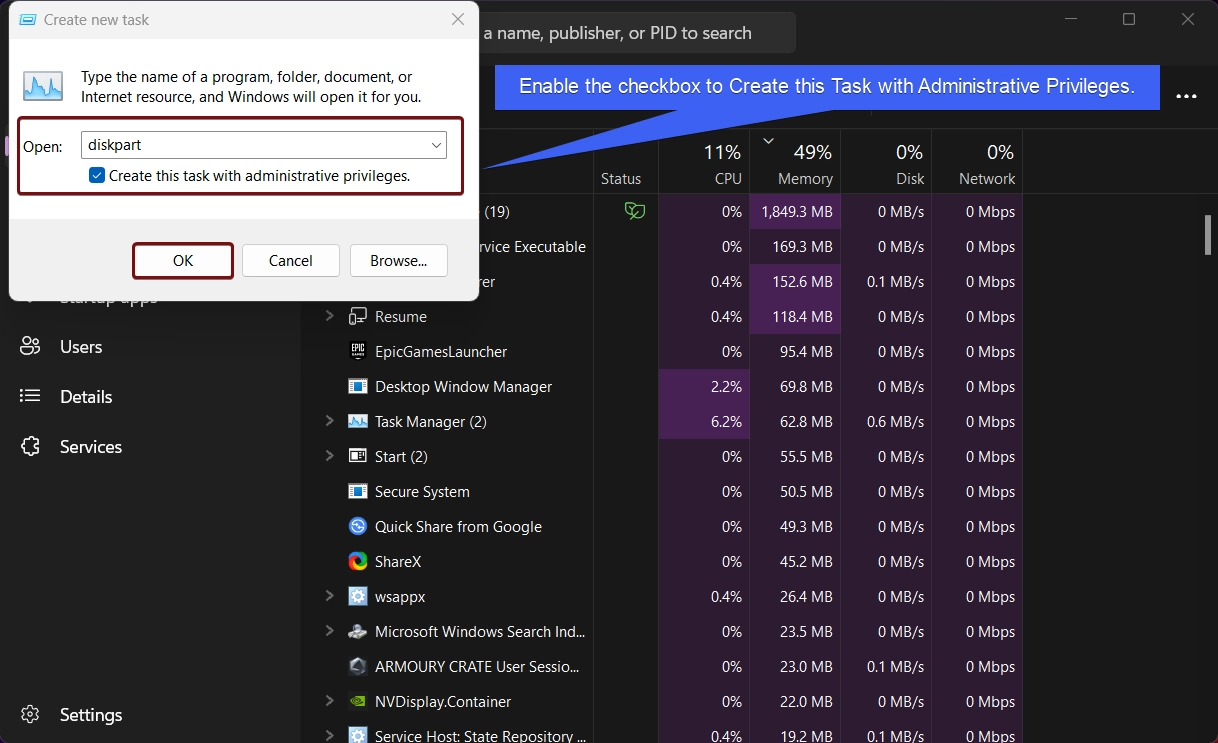Click the Task Manager (2) process icon
Screen dimensions: 1218x743
pyautogui.click(x=358, y=422)
